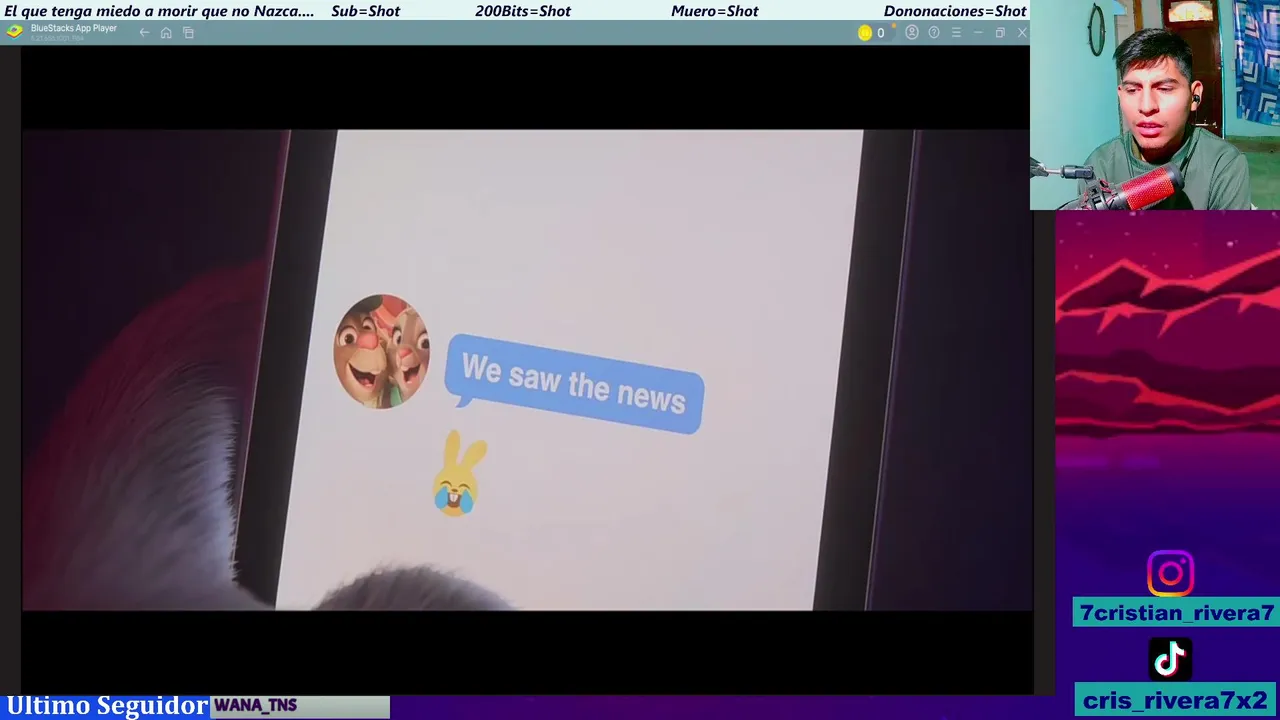1280x720 pixels.
Task: Minimize the BlueStacks window
Action: coord(978,33)
